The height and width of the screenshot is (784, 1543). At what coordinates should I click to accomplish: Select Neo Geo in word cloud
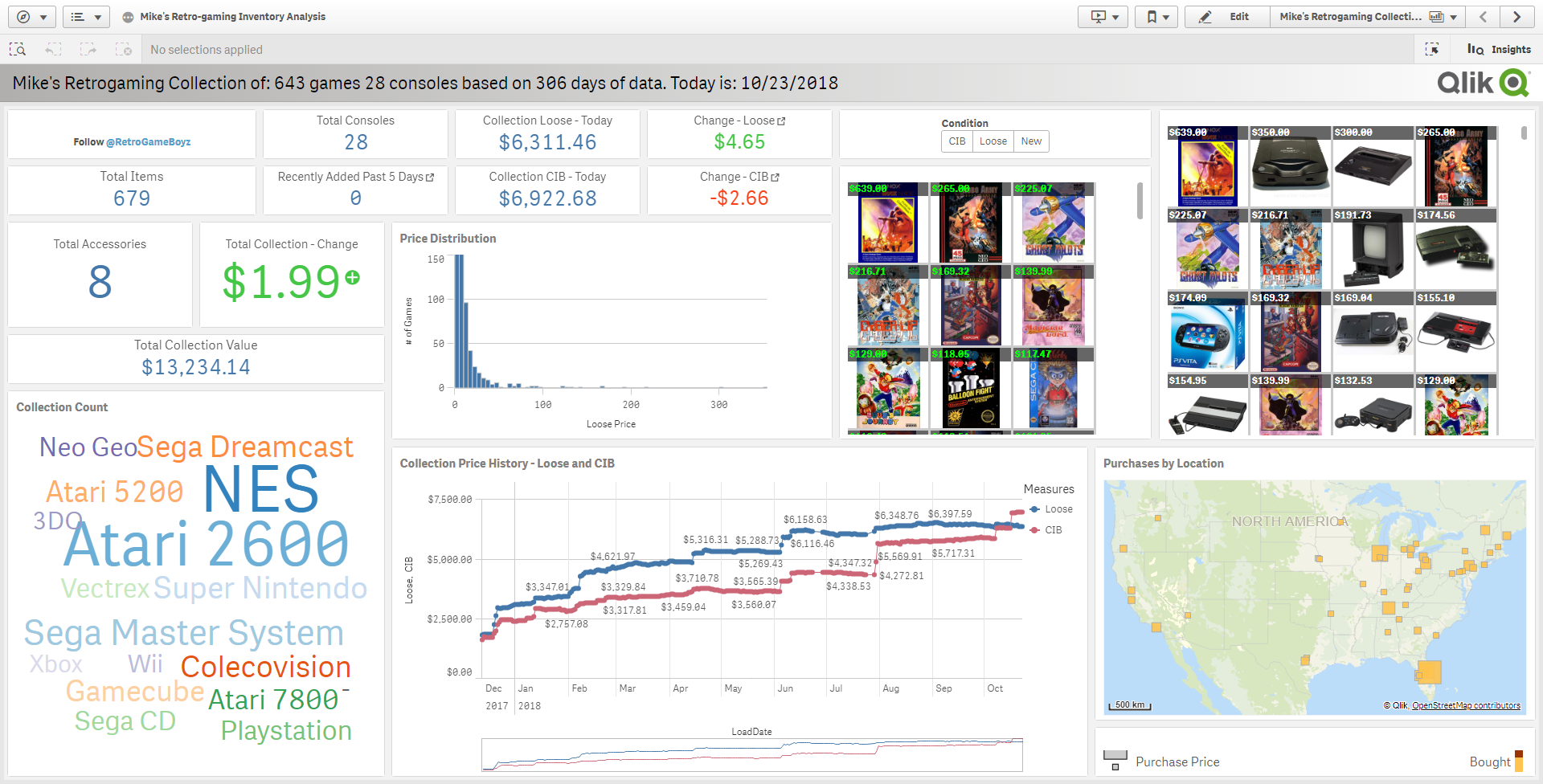pos(87,447)
